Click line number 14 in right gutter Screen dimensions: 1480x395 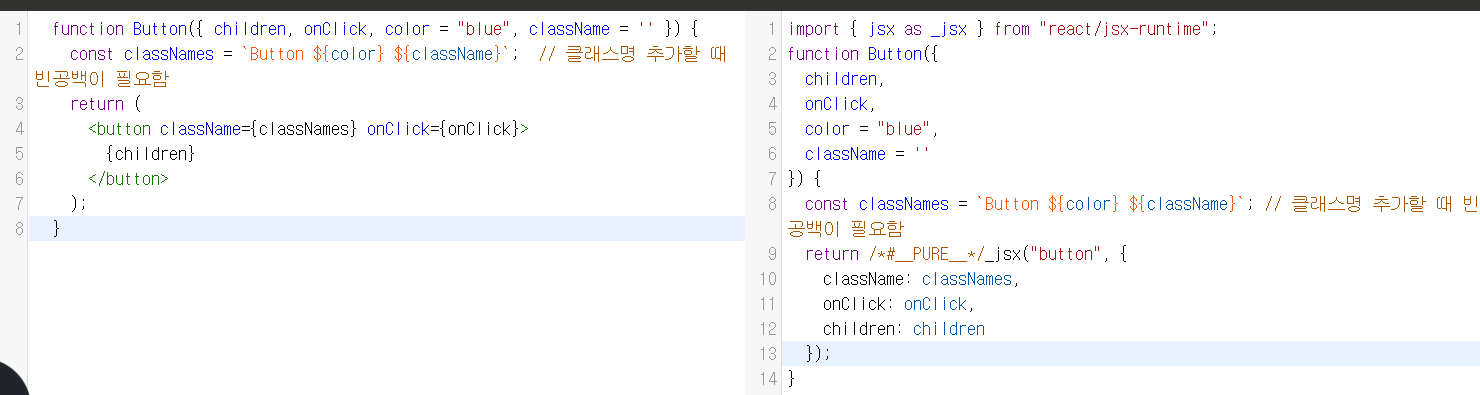point(767,379)
